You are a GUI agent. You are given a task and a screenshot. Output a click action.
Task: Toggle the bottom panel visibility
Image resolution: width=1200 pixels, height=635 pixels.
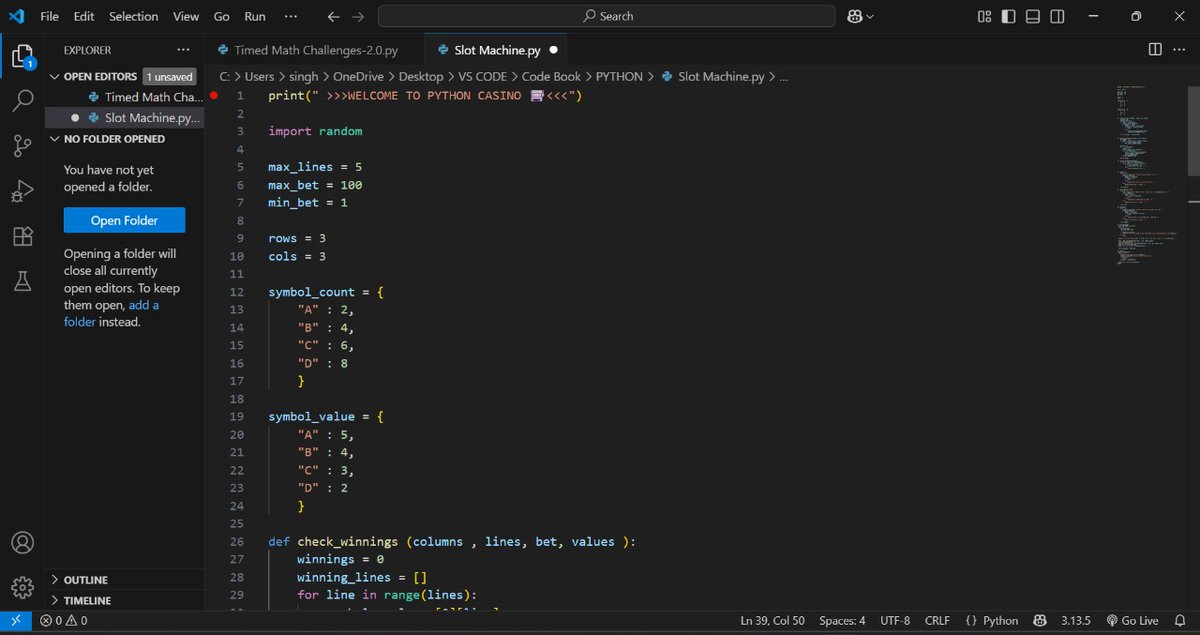tap(1033, 16)
